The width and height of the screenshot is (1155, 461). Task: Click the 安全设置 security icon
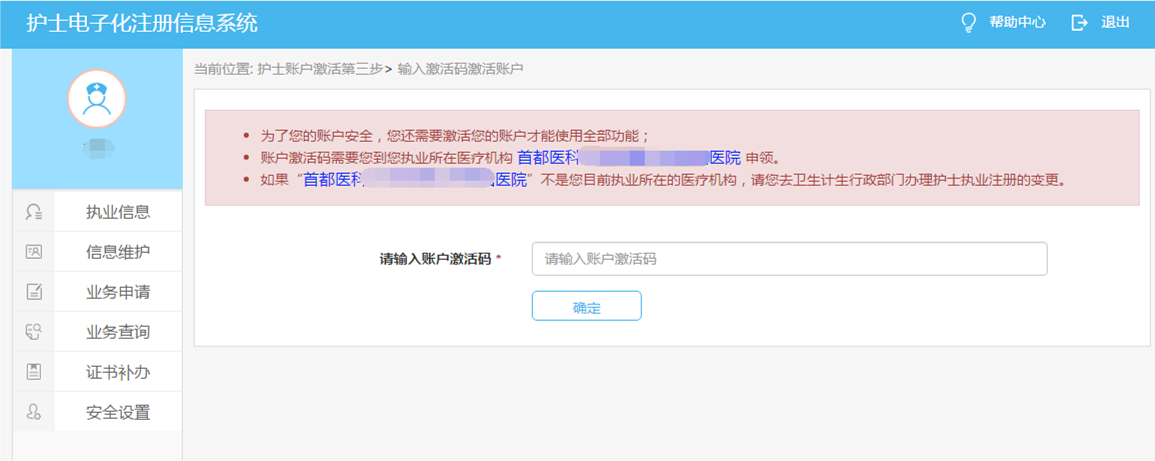(x=34, y=412)
